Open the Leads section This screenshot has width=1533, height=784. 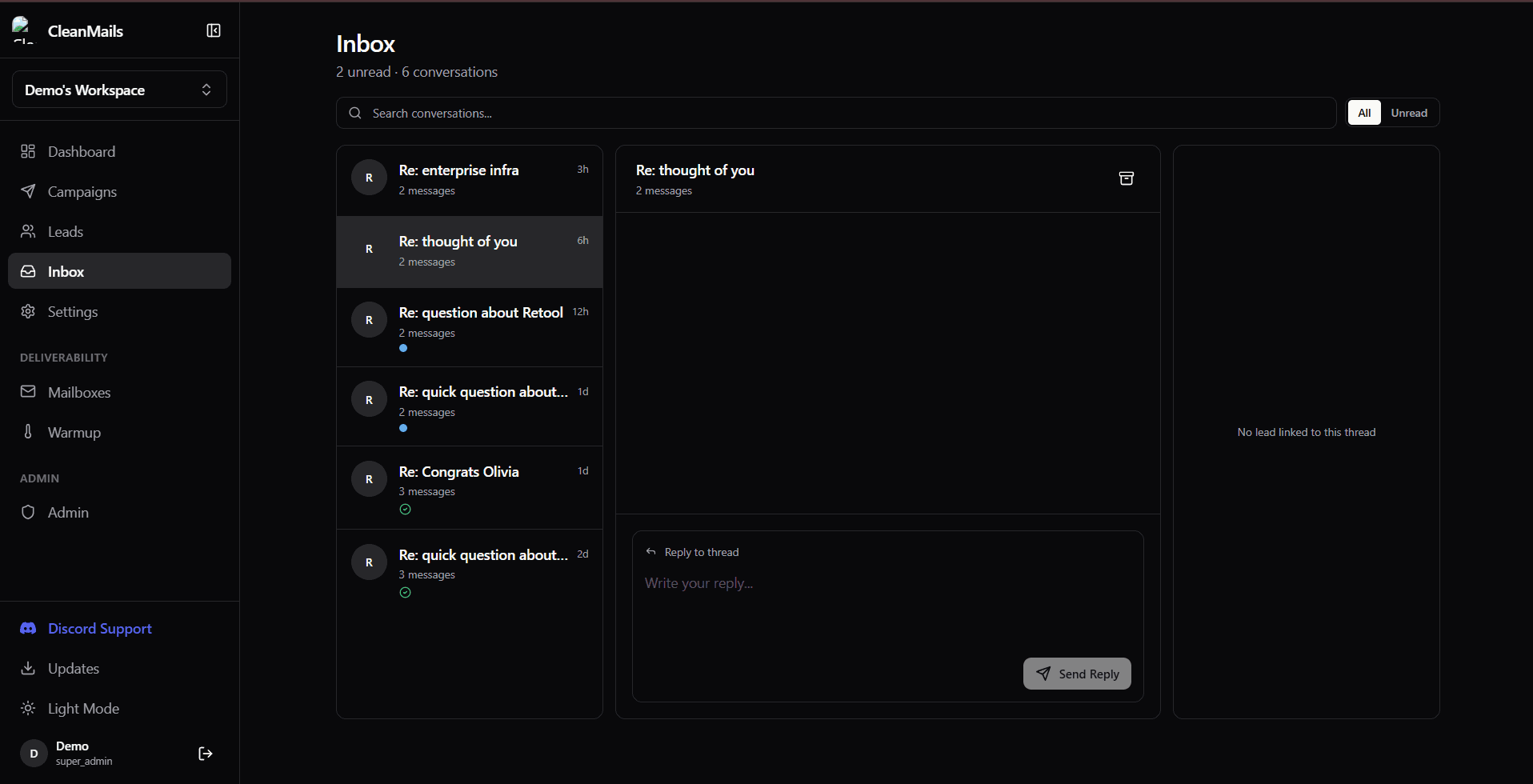[x=119, y=232]
